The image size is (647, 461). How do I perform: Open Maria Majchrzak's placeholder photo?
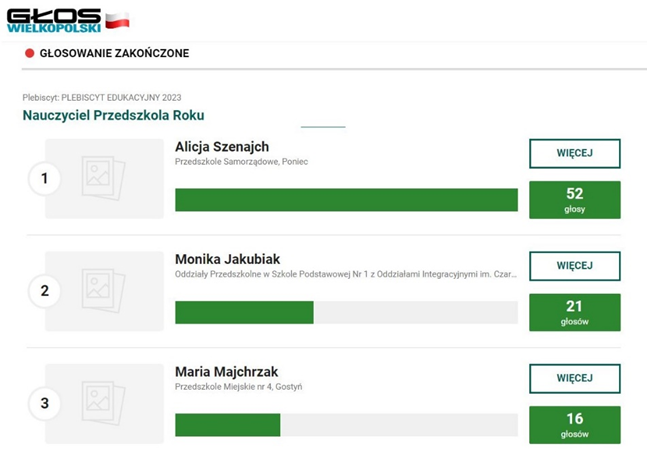pyautogui.click(x=104, y=404)
